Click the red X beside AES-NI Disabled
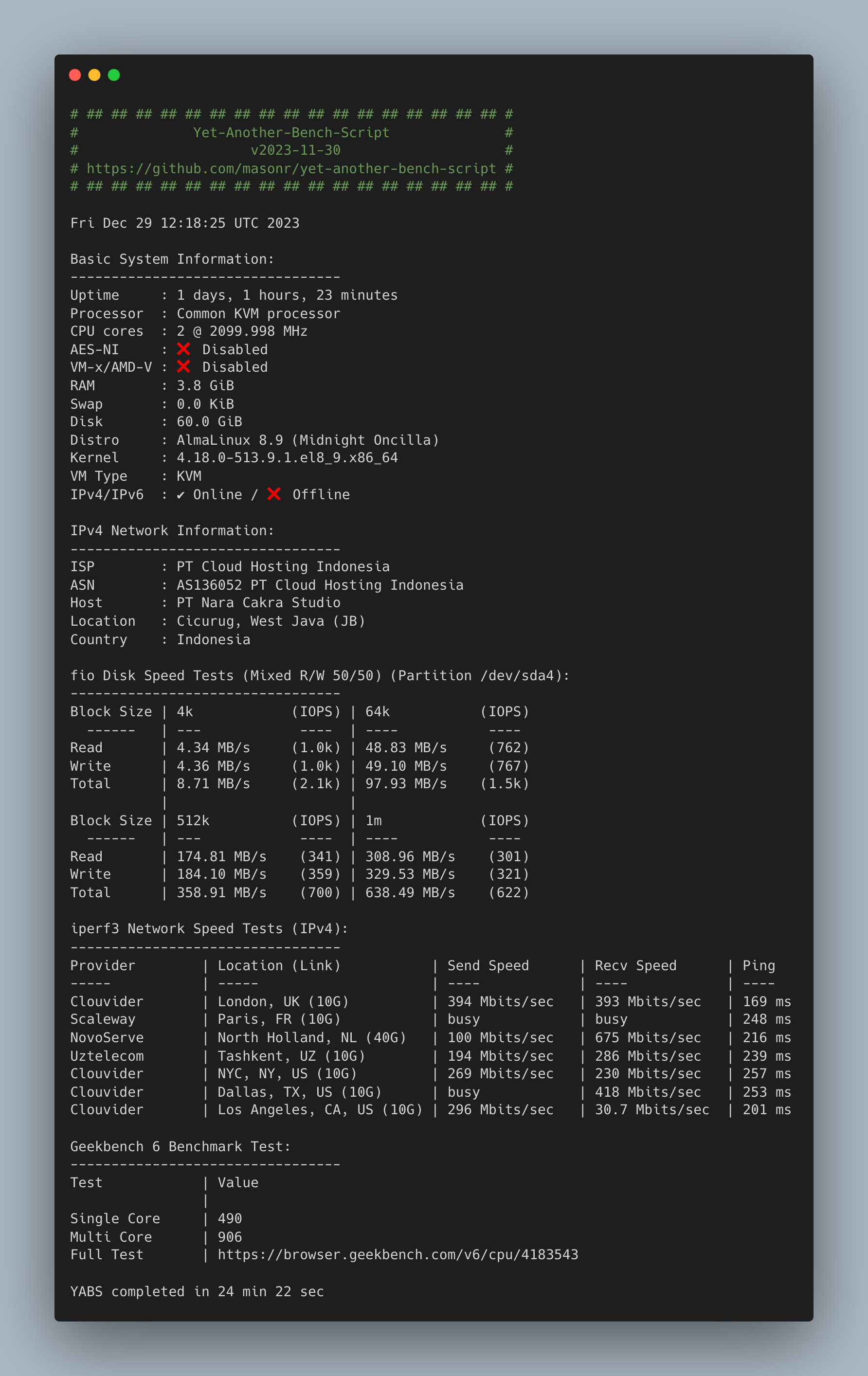 point(183,348)
